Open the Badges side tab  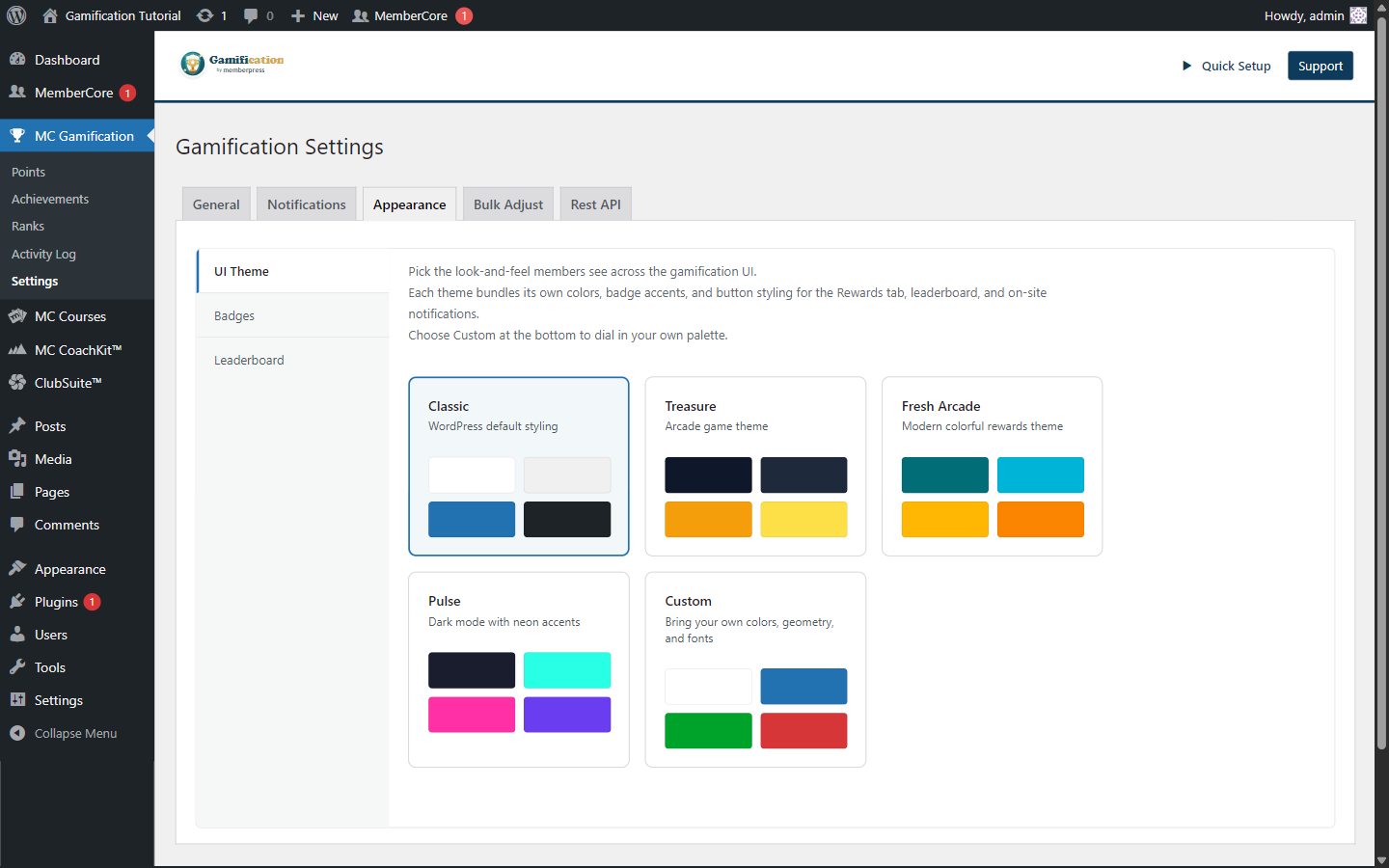[x=293, y=315]
